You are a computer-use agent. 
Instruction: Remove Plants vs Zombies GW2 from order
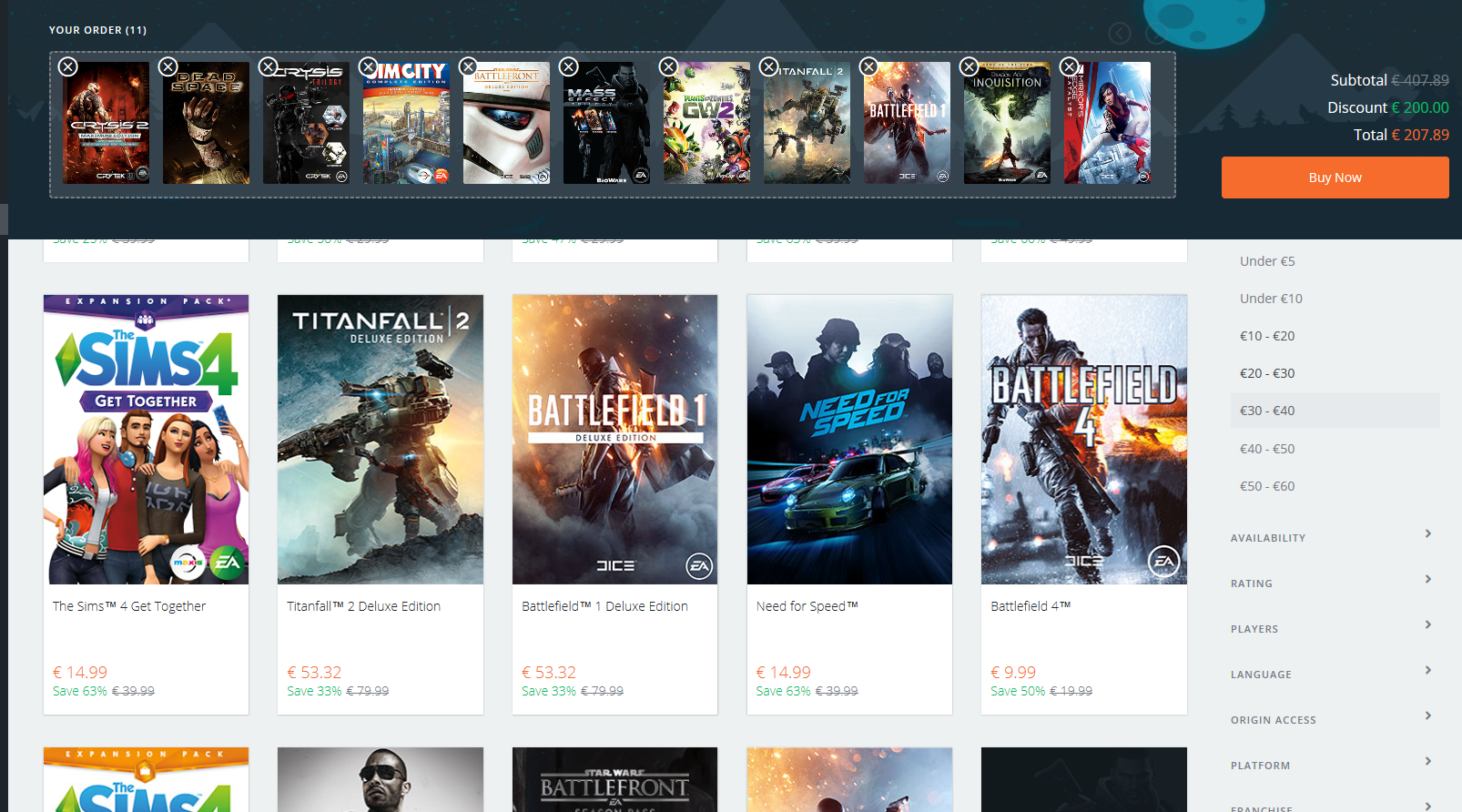(669, 66)
